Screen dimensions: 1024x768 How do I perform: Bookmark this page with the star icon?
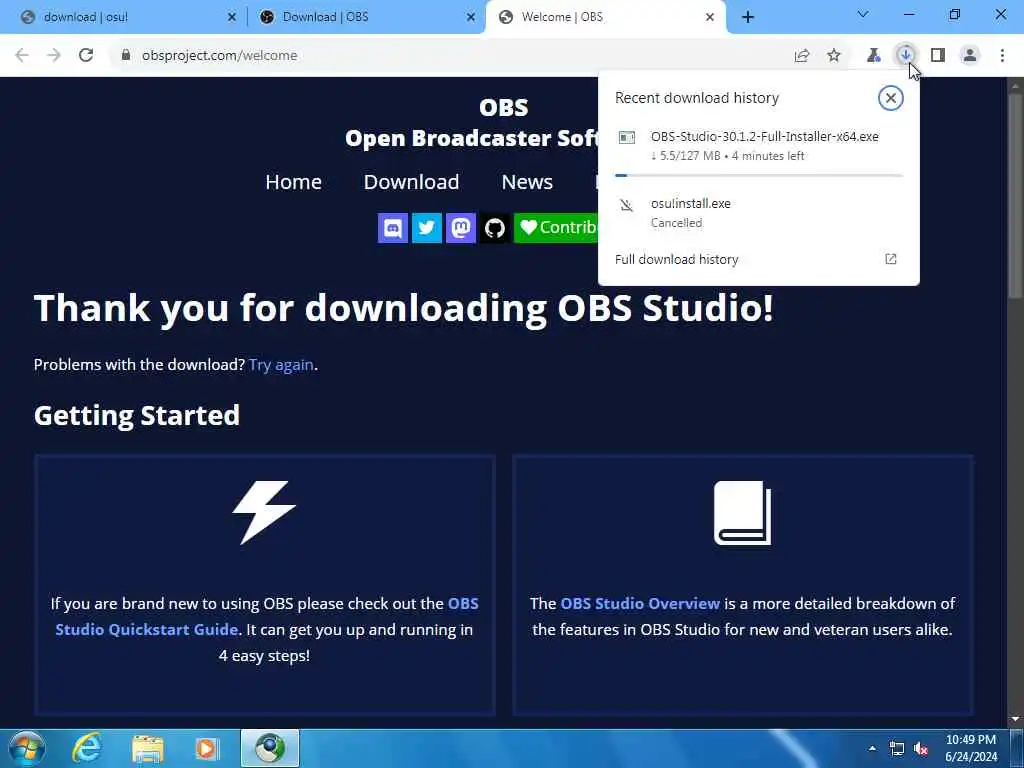(834, 56)
